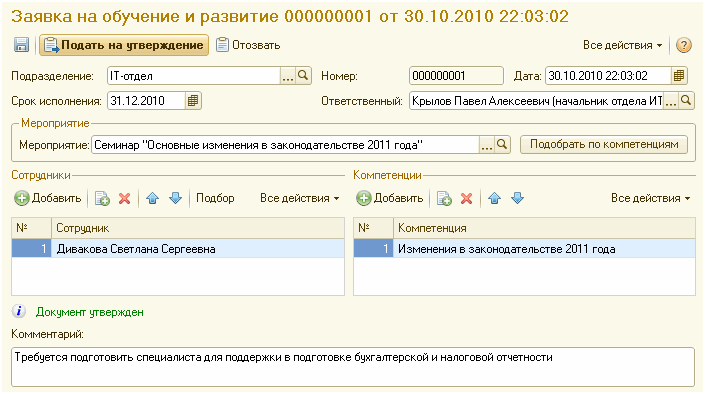Viewport: 706px width, 394px height.
Task: Click Отозвать to withdraw the request
Action: (248, 45)
